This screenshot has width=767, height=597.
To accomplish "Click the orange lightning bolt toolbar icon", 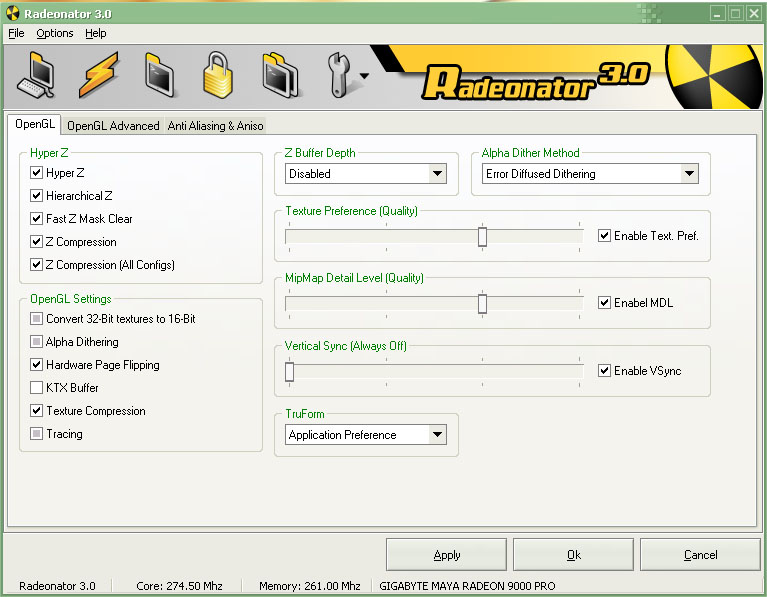I will 99,75.
